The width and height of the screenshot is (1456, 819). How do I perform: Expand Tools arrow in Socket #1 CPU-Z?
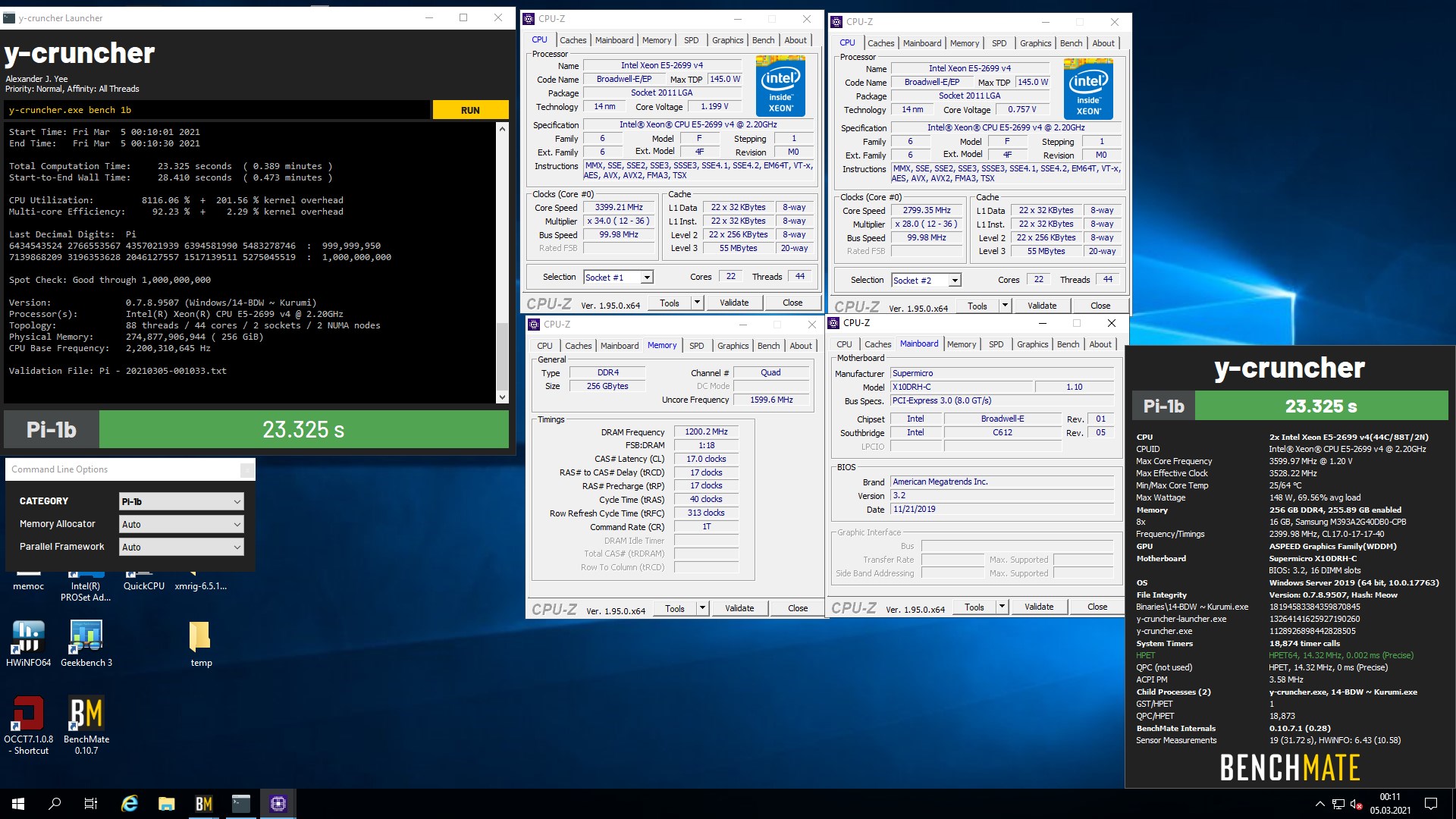pyautogui.click(x=697, y=303)
